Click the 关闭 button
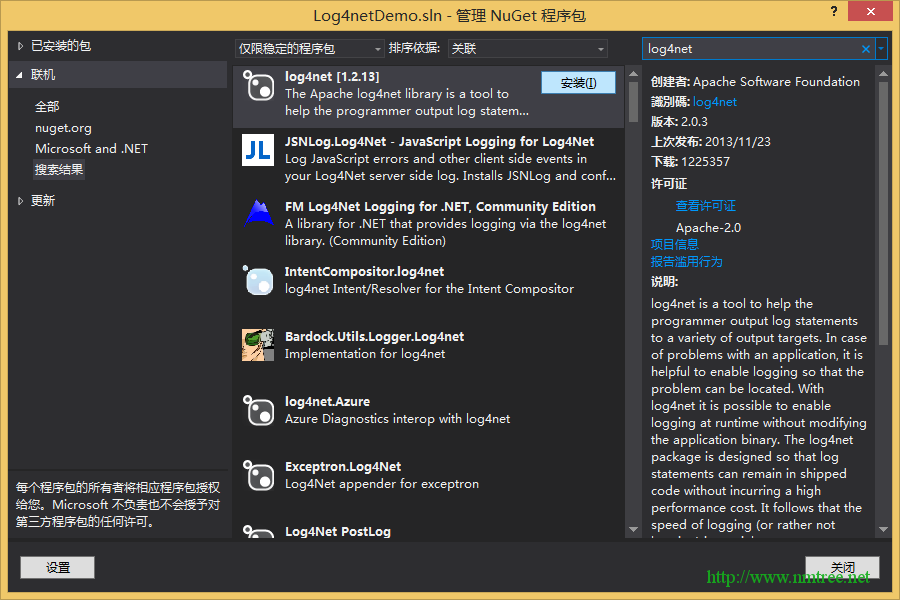900x600 pixels. [842, 567]
